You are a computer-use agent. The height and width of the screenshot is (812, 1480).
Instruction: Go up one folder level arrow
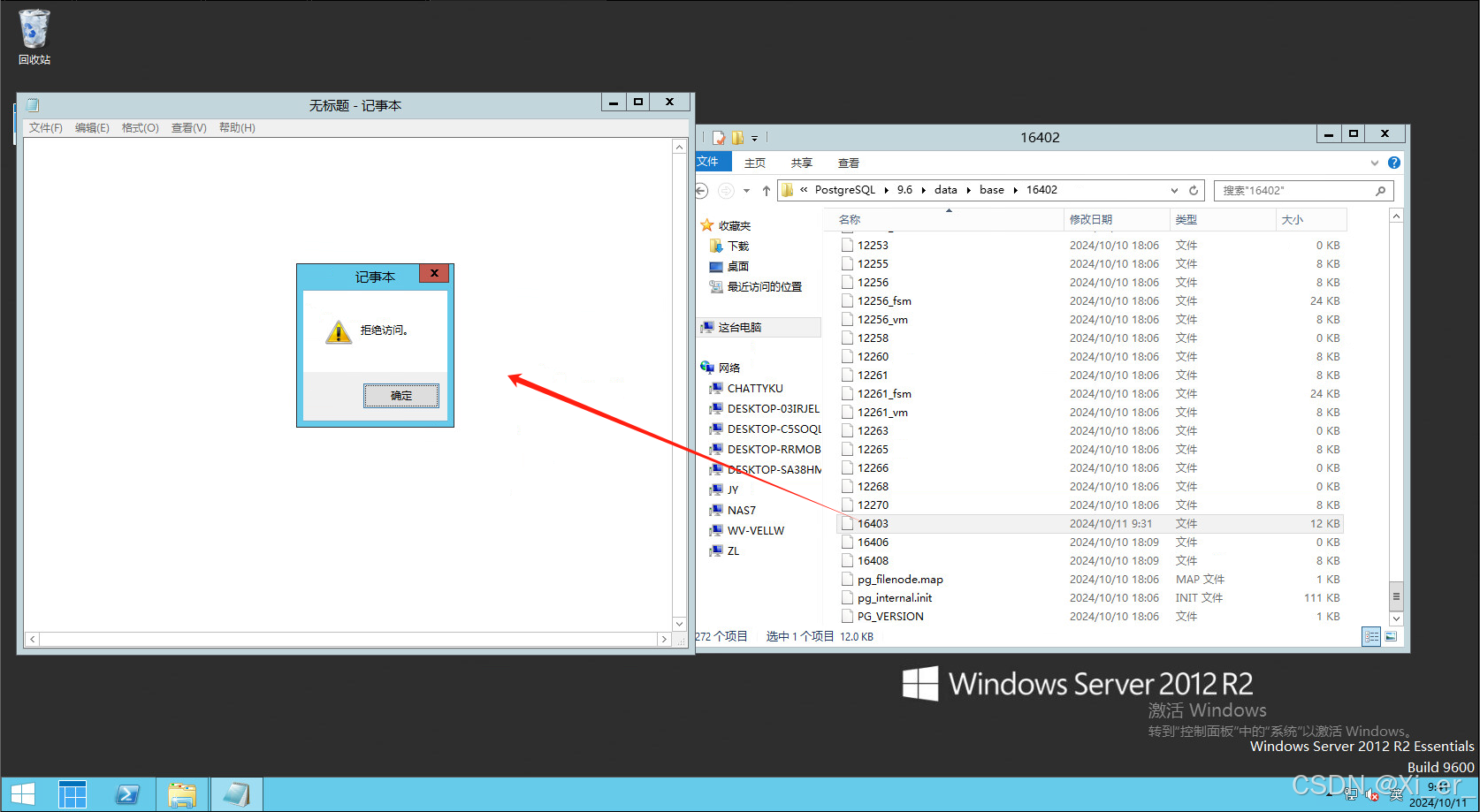coord(767,190)
